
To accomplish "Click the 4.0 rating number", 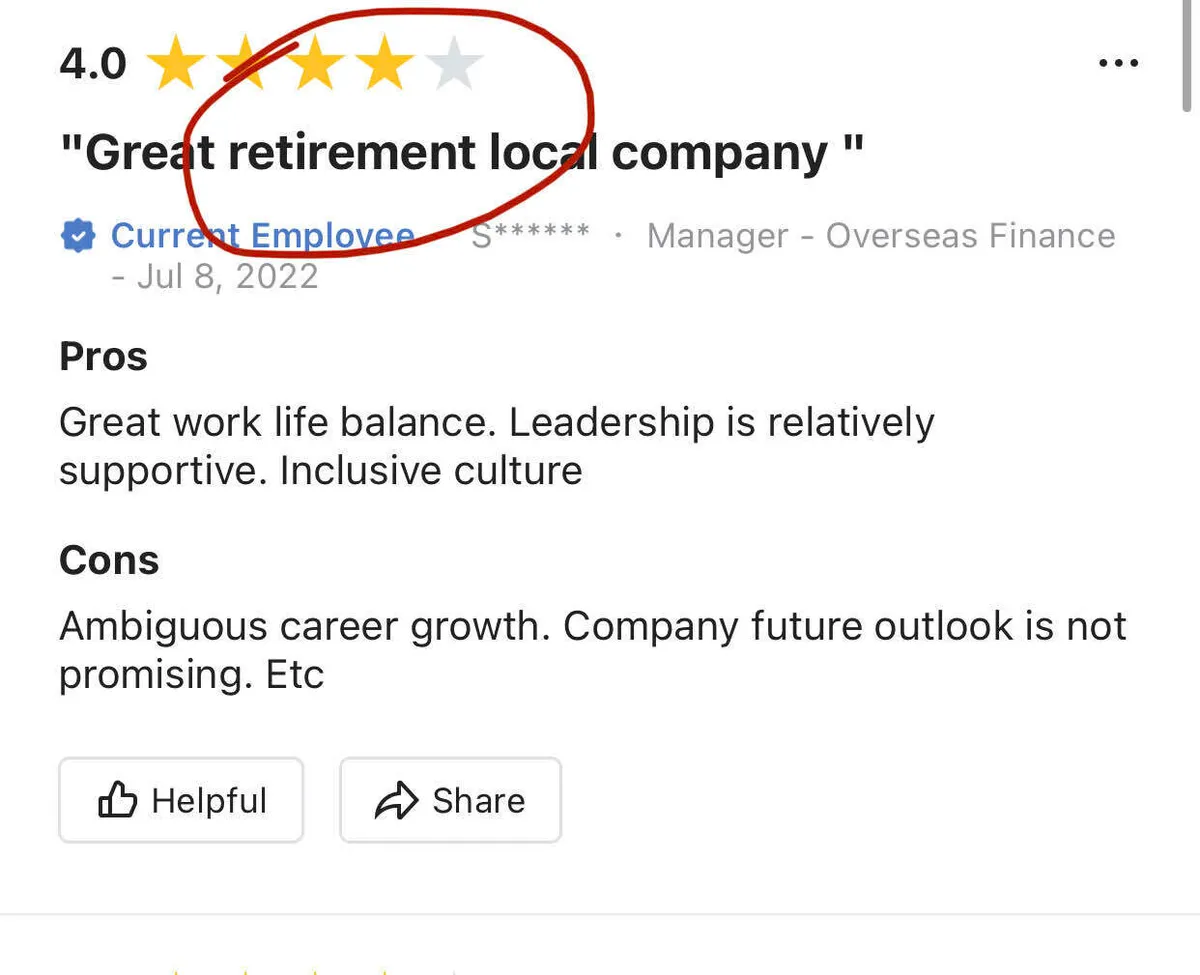I will tap(93, 65).
